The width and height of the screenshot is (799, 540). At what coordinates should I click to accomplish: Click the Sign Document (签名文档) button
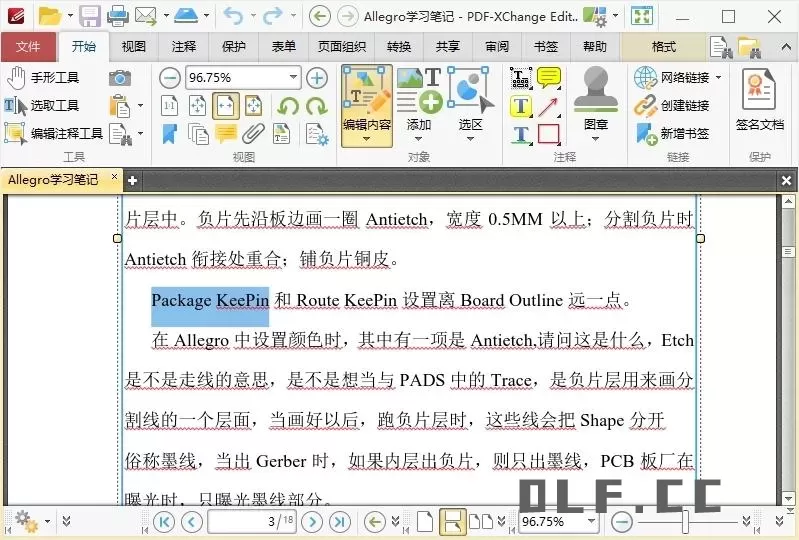[759, 101]
